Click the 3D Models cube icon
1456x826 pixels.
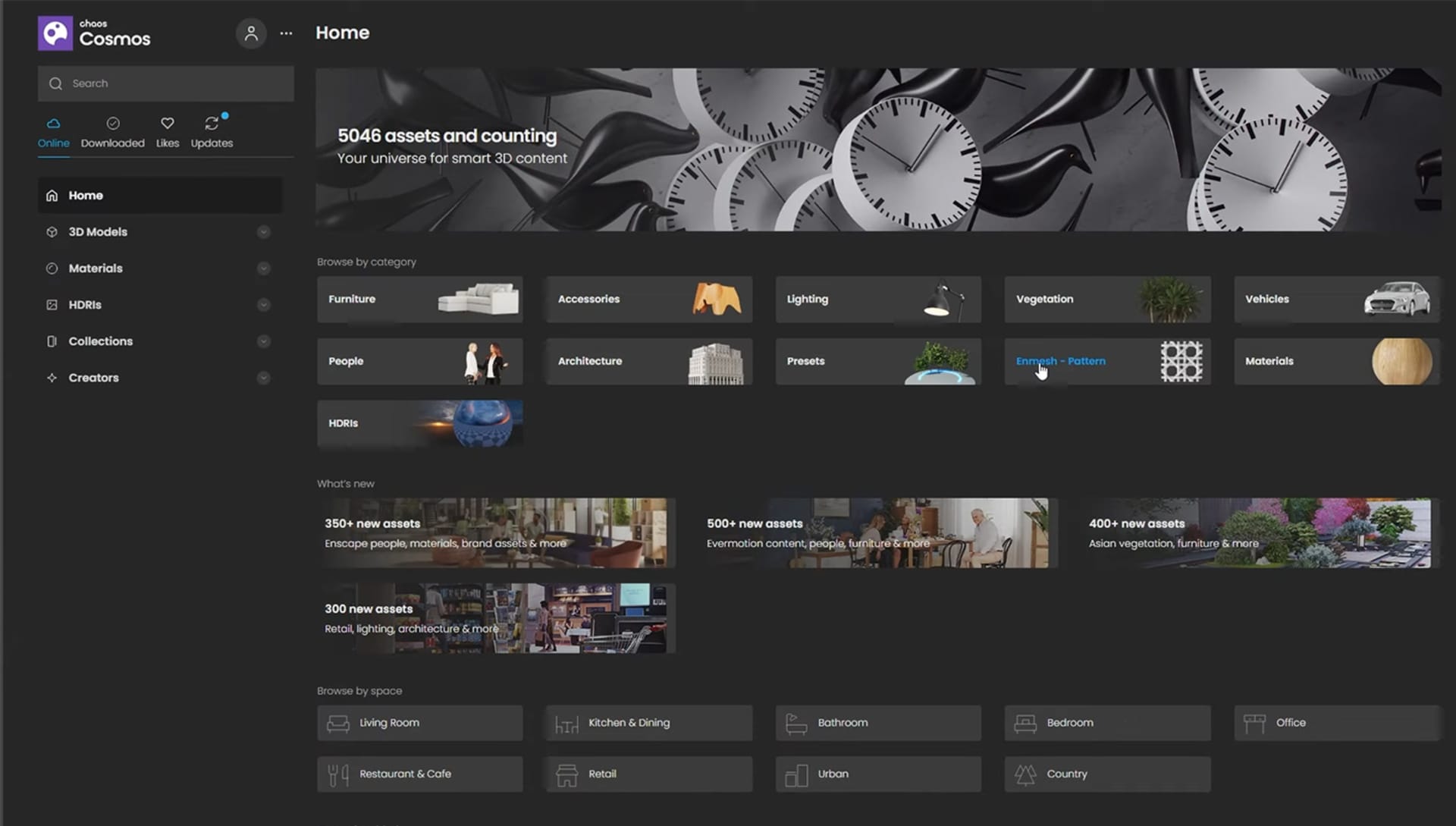pos(52,232)
